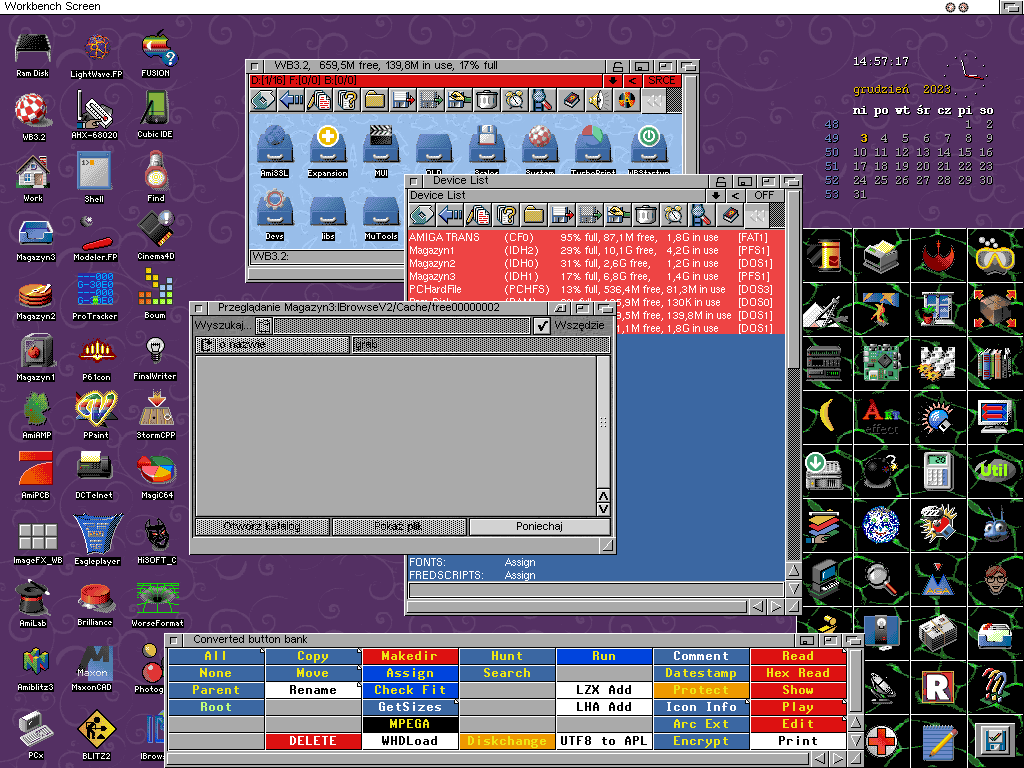Screen dimensions: 1024x768
Task: Open the calculator dock icon
Action: 938,470
